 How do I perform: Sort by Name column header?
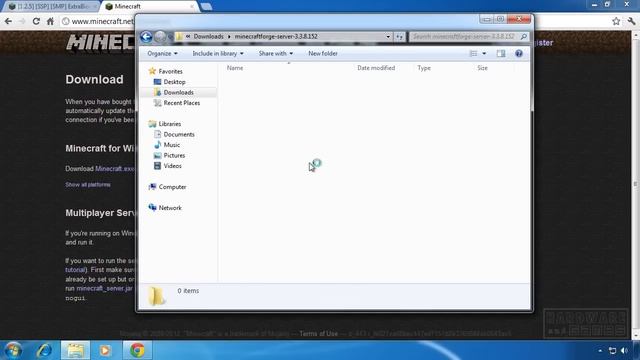pyautogui.click(x=235, y=68)
